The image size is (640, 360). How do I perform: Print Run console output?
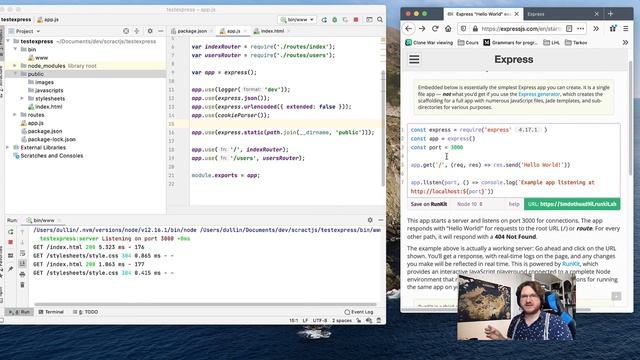22,274
